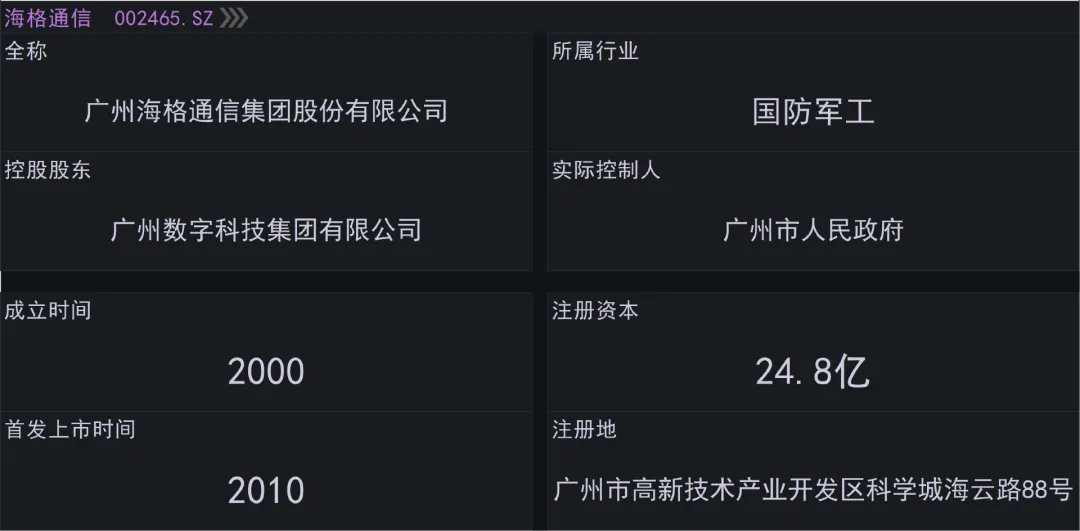1080x531 pixels.
Task: Select the 成立时间 field label
Action: coord(47,310)
